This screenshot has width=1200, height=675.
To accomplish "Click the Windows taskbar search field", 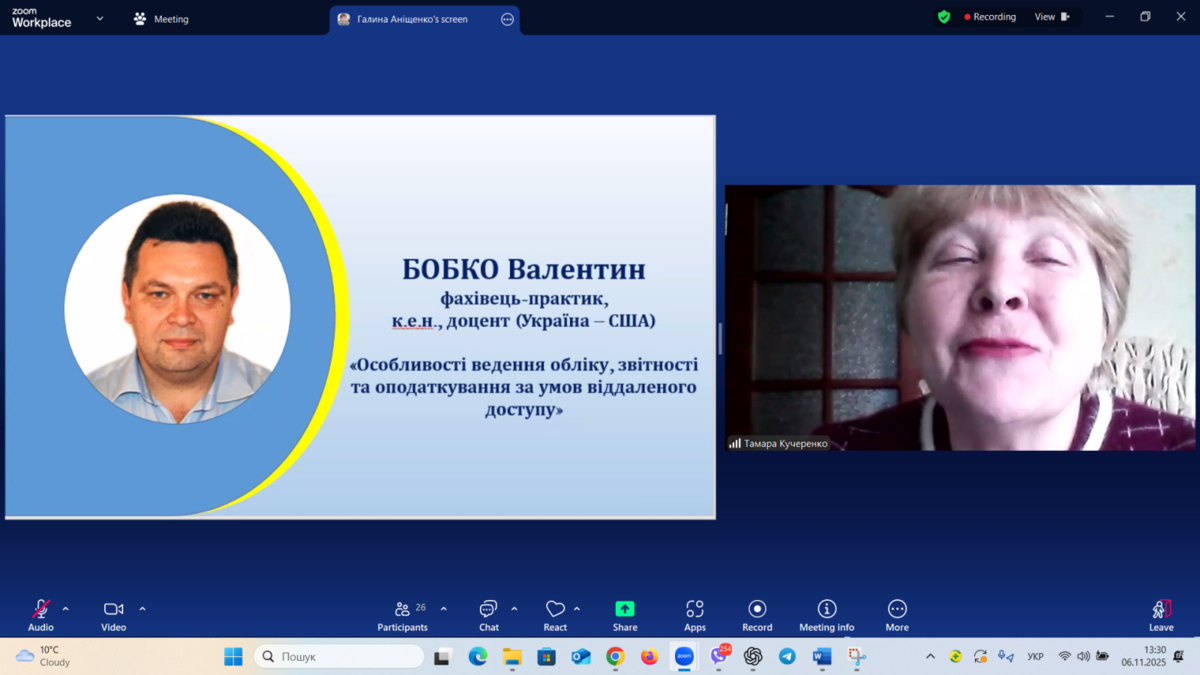I will point(340,657).
